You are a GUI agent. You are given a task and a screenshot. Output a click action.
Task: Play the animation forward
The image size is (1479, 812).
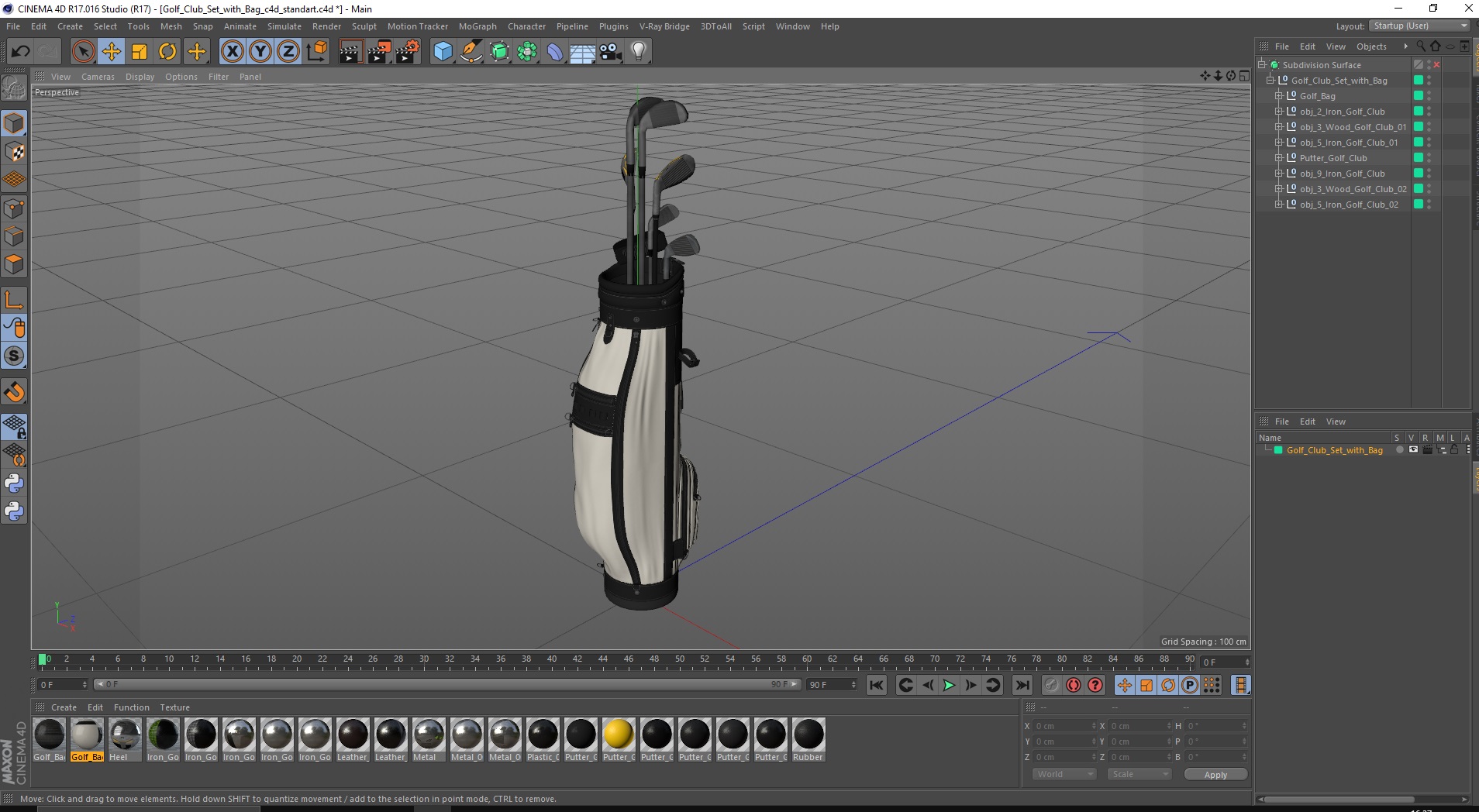[949, 685]
